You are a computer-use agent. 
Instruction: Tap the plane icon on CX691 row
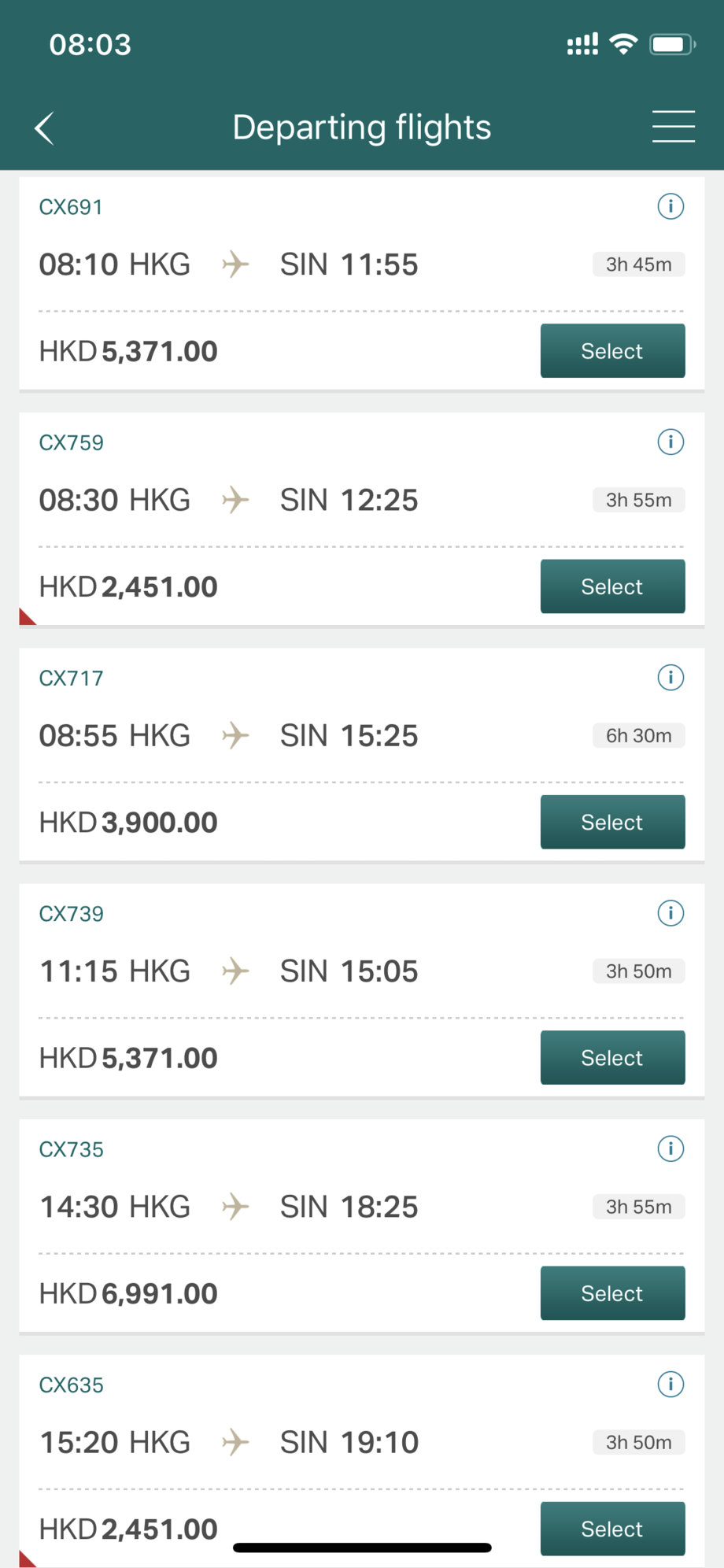[x=235, y=264]
